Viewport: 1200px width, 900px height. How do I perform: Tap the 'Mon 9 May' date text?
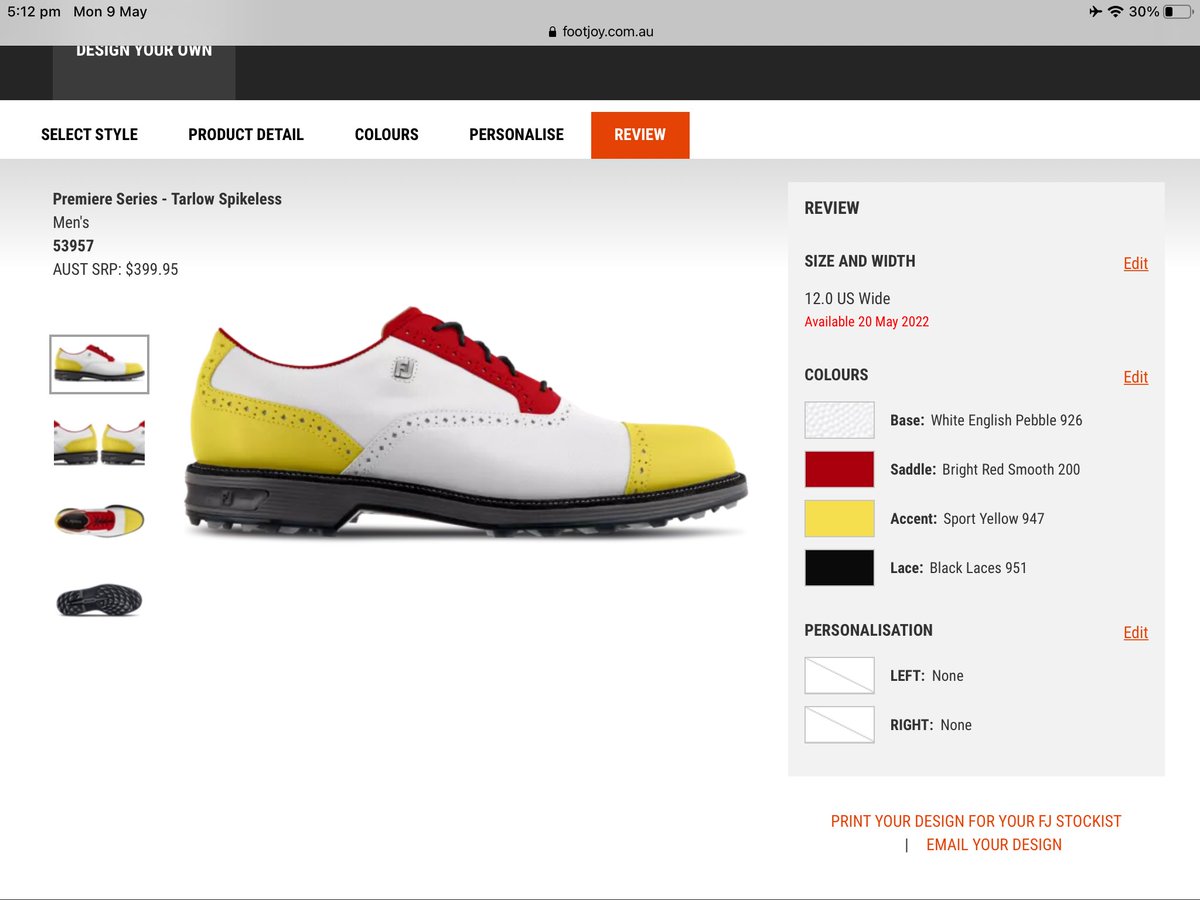point(110,12)
